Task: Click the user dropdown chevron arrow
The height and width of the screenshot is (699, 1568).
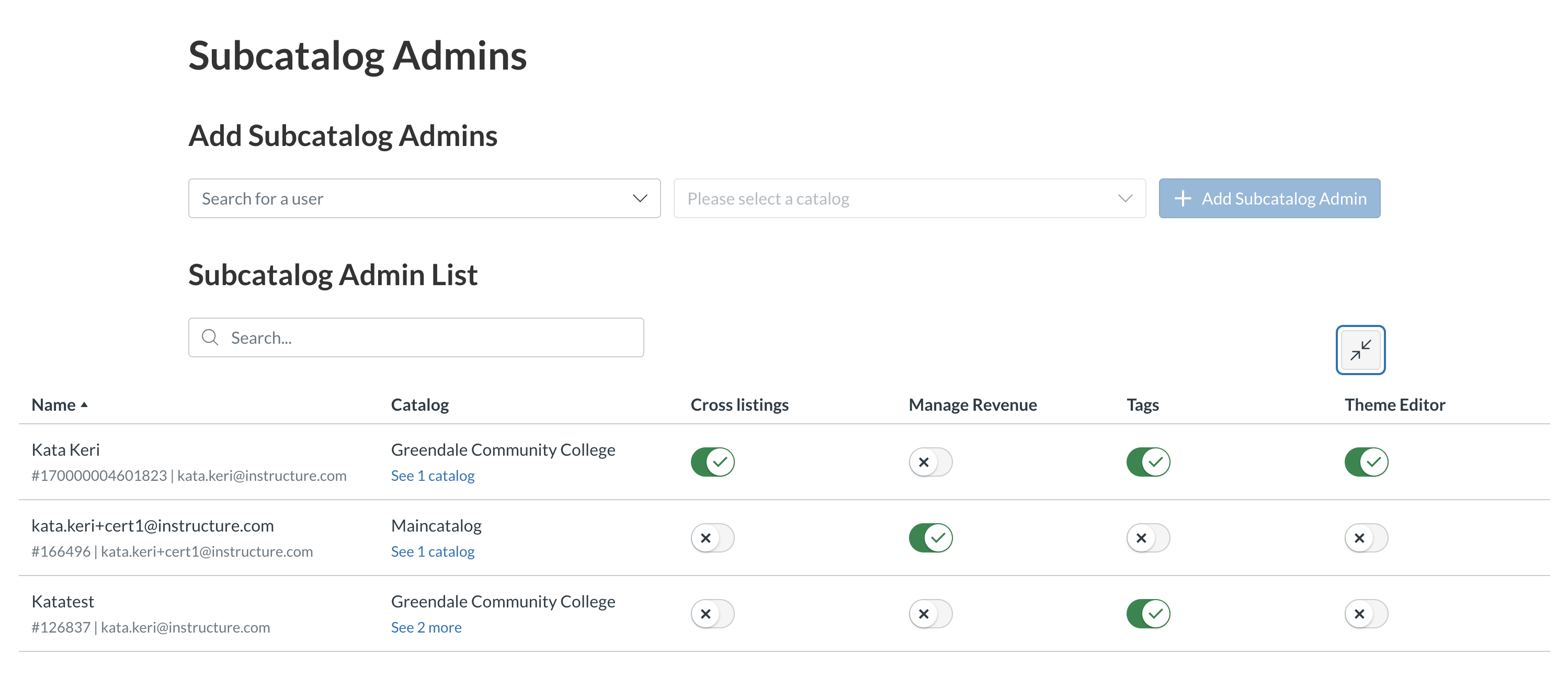Action: [x=639, y=198]
